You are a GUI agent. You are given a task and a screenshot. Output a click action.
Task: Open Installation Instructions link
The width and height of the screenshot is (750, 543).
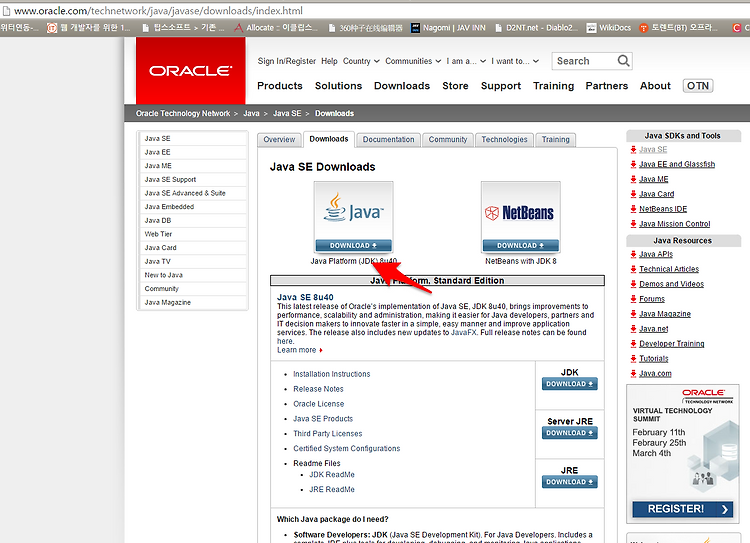(x=331, y=374)
